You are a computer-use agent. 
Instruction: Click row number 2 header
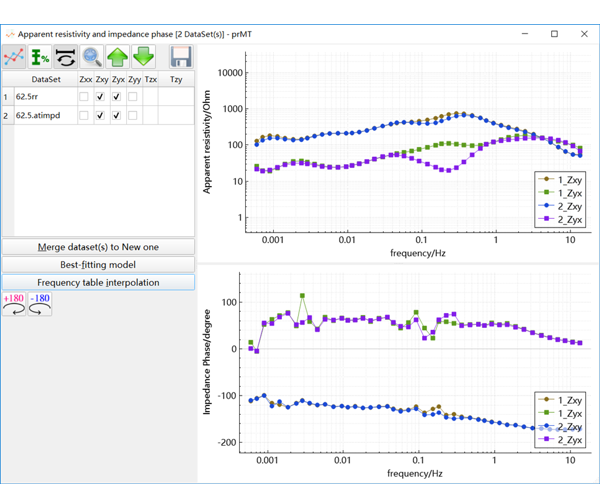[6, 116]
